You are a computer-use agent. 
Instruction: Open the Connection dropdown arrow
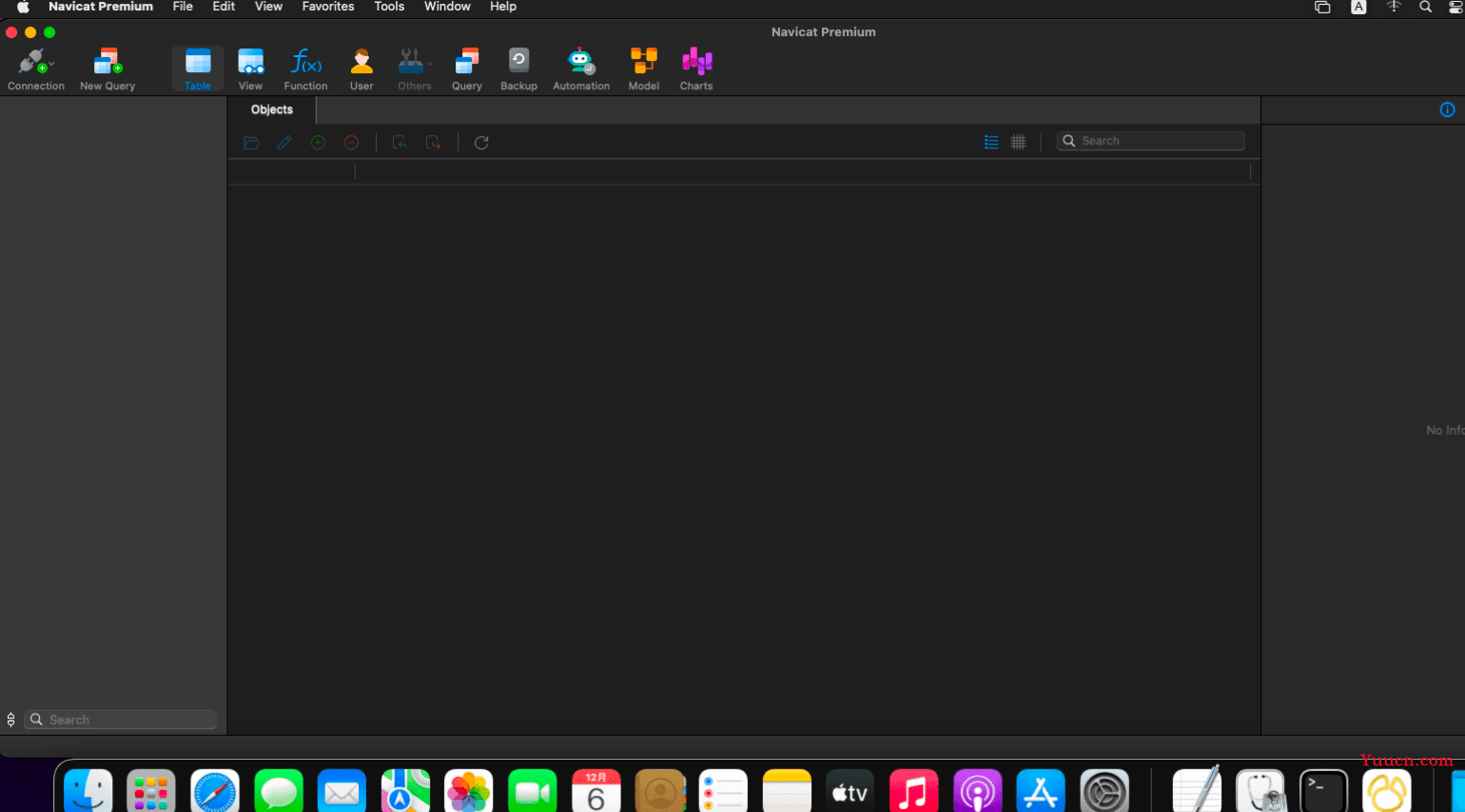click(51, 64)
